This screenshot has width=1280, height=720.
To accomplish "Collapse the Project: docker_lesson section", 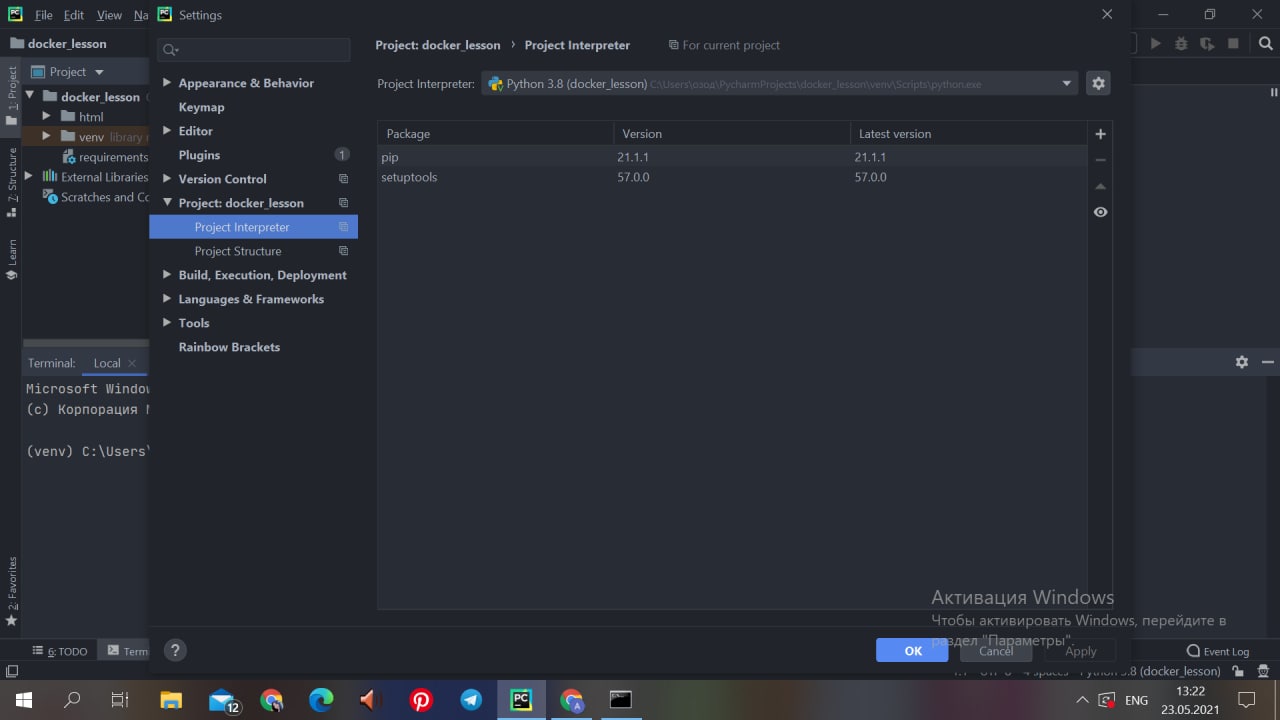I will (x=167, y=203).
